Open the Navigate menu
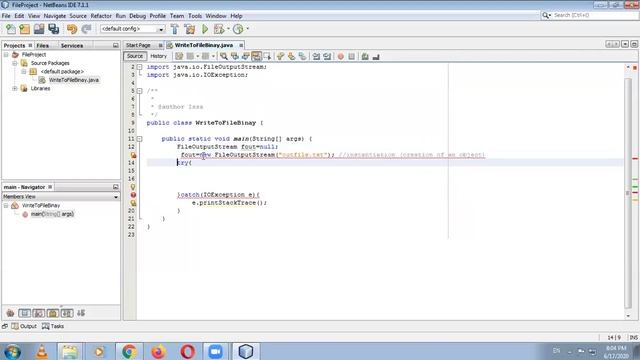 pos(55,16)
